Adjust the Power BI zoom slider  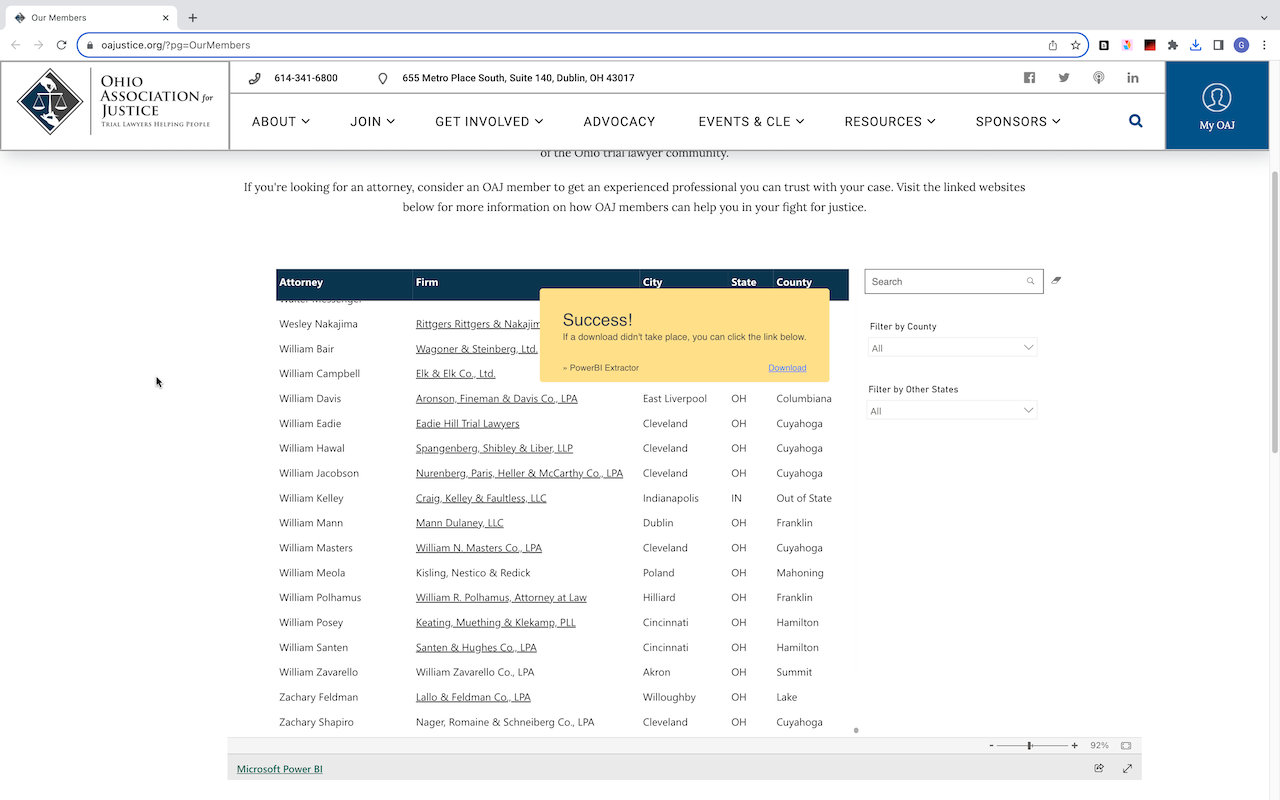[1029, 745]
